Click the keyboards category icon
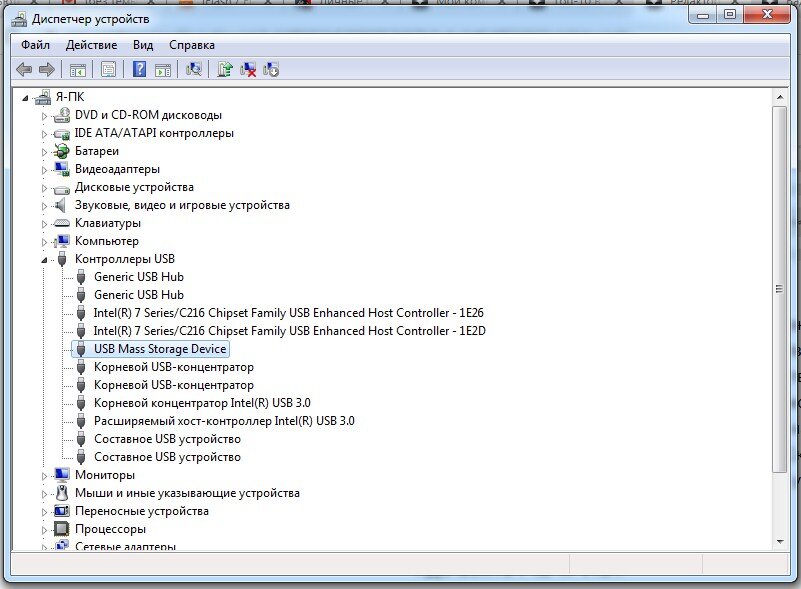Viewport: 801px width, 589px height. click(62, 223)
